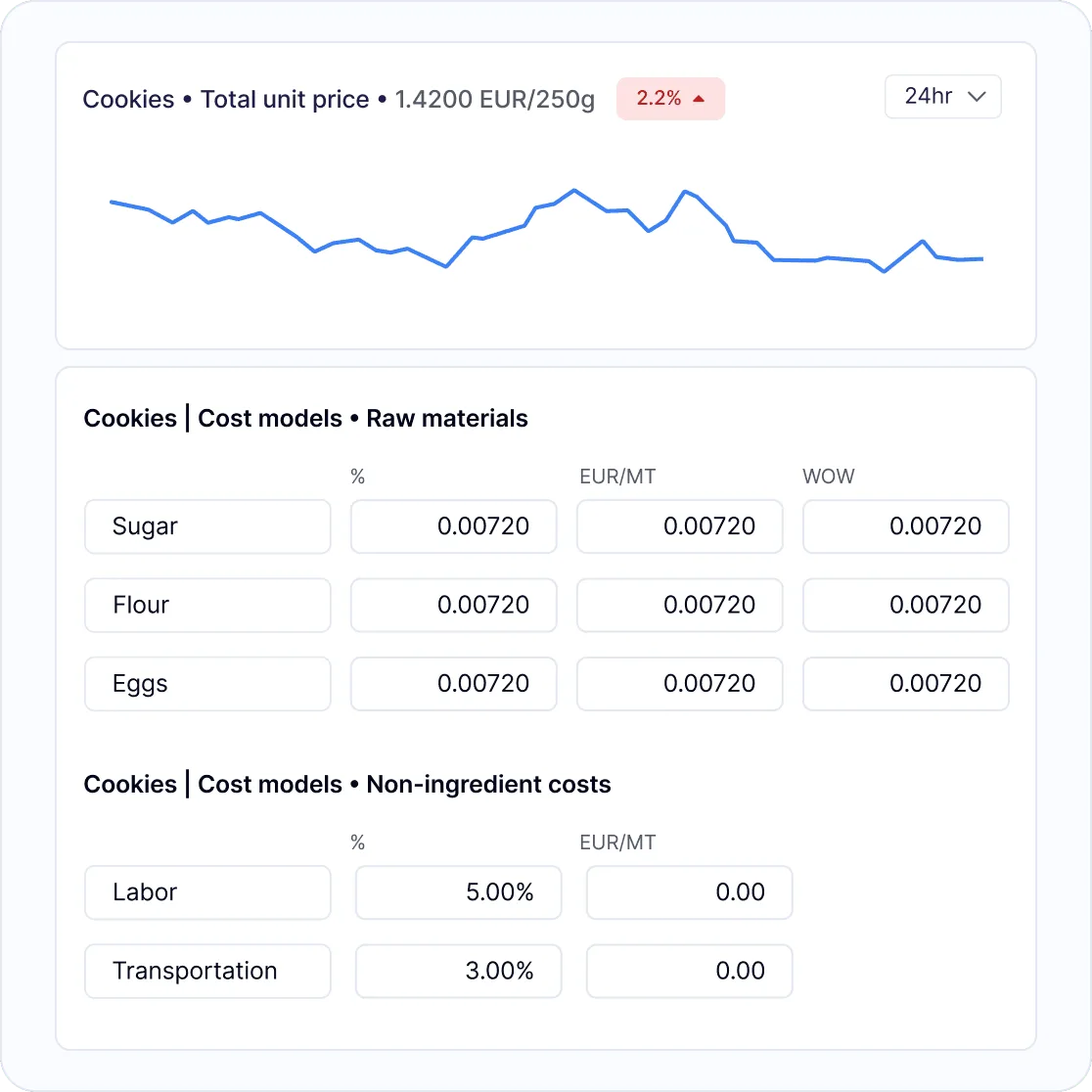The image size is (1092, 1092).
Task: Click the Labor name field
Action: (x=207, y=892)
